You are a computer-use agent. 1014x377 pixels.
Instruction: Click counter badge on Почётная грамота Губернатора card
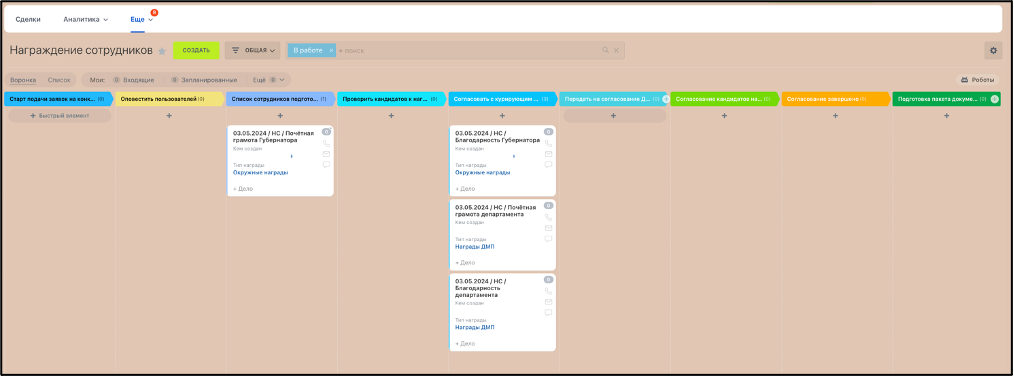pos(327,132)
